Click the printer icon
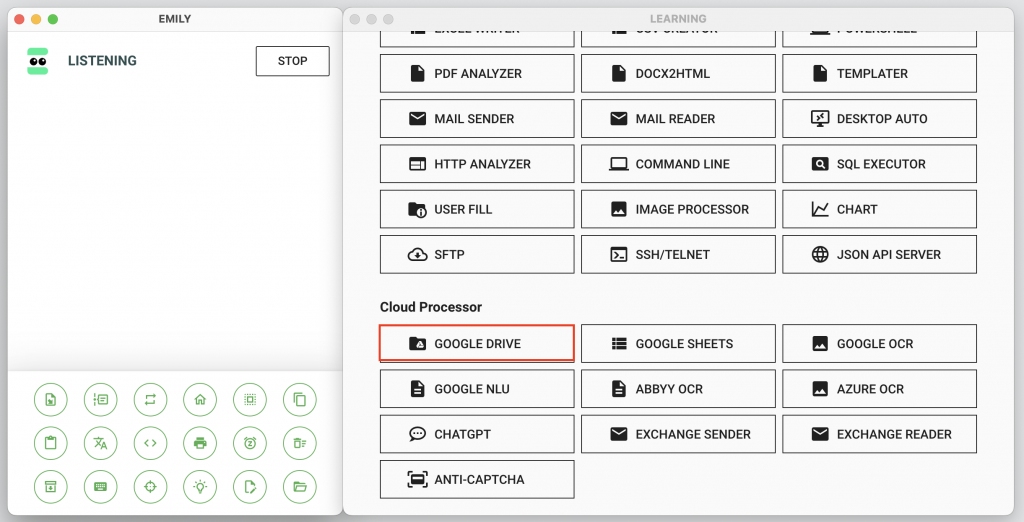 [200, 443]
